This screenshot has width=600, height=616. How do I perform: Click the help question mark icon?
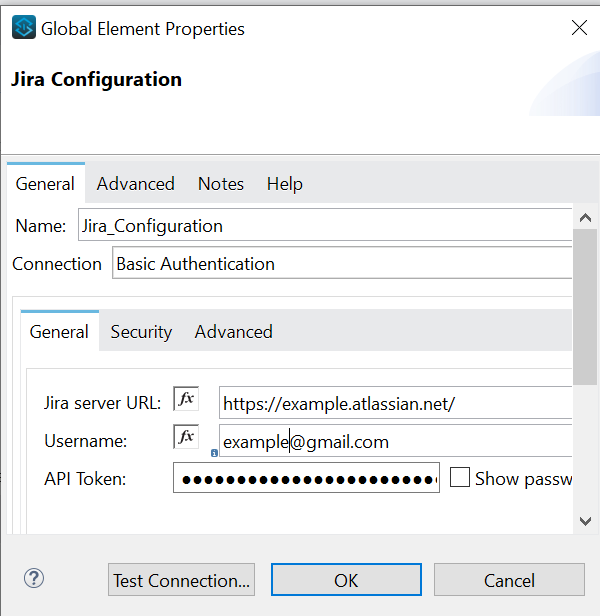click(34, 578)
